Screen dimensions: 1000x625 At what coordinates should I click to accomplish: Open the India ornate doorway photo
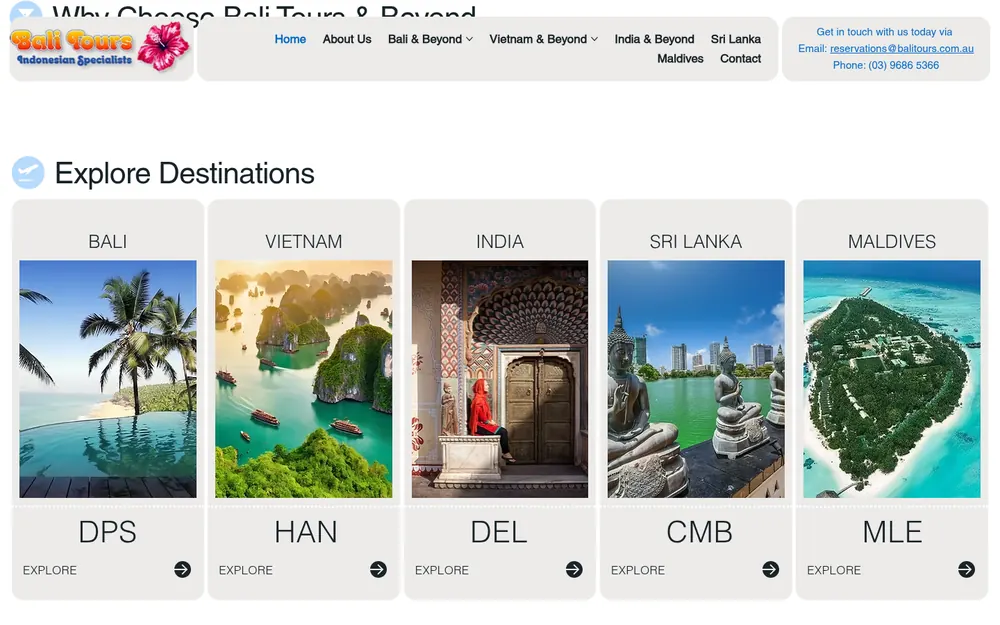[x=500, y=379]
